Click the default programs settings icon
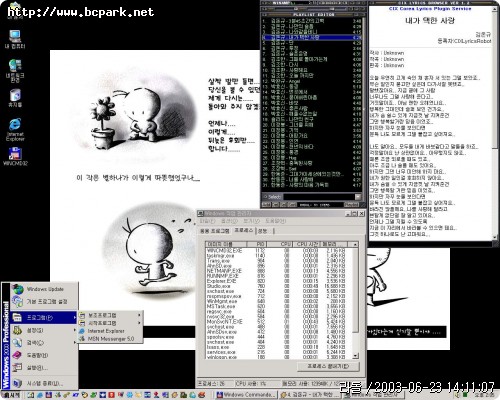500x400 pixels. (18, 301)
